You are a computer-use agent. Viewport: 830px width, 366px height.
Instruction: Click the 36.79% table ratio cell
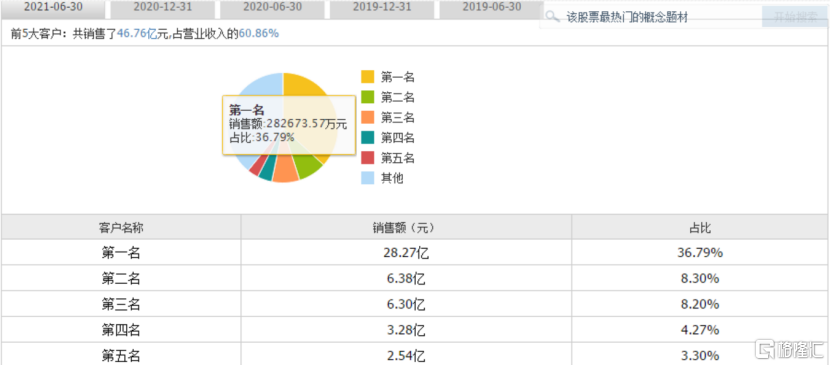700,253
